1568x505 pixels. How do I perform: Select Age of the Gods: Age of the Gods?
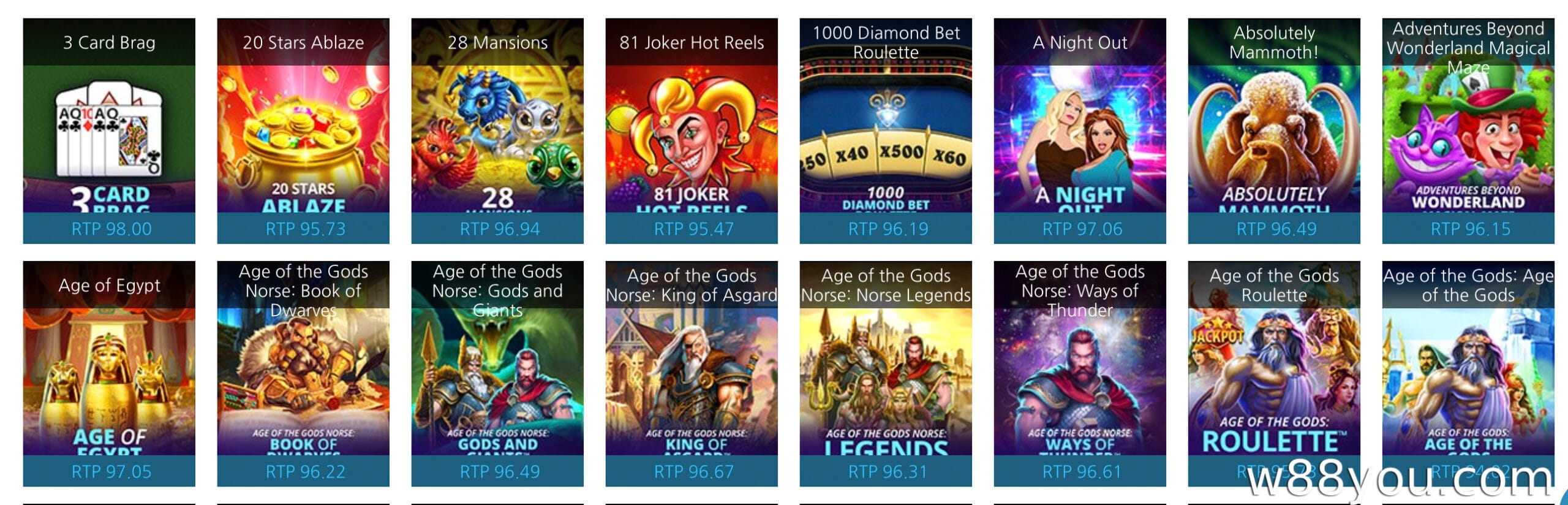(1468, 374)
